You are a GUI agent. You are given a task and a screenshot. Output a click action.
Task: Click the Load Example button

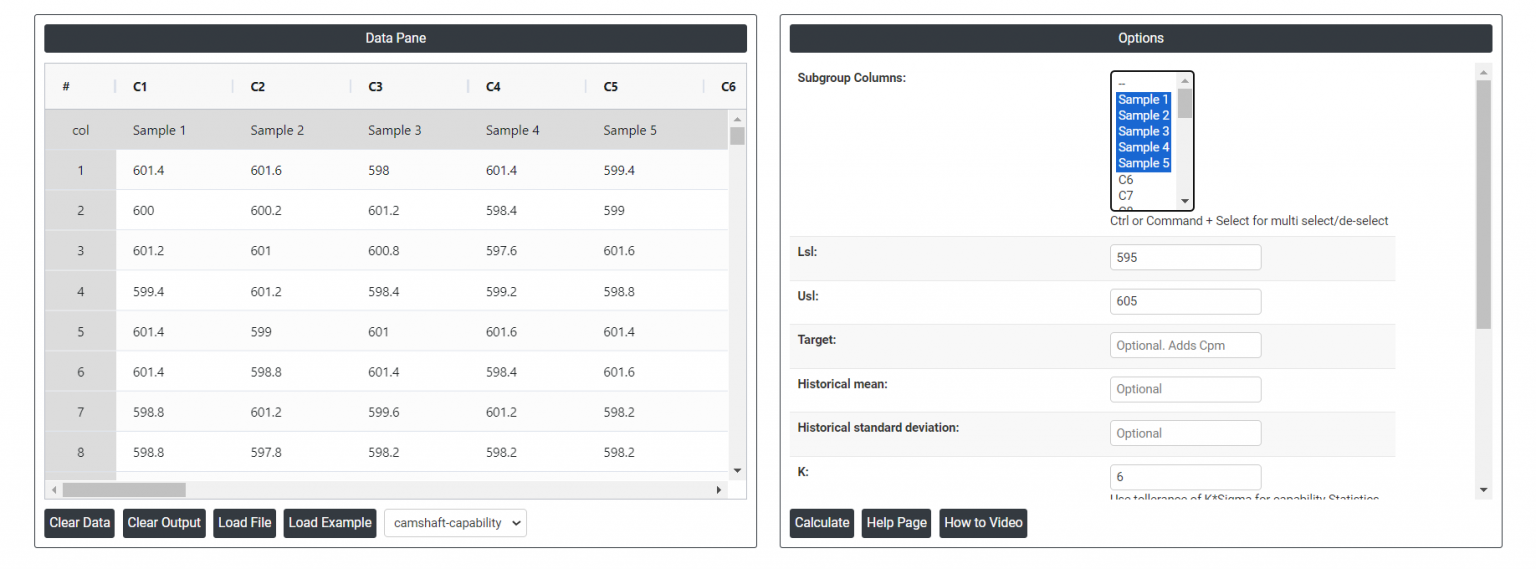click(x=330, y=523)
